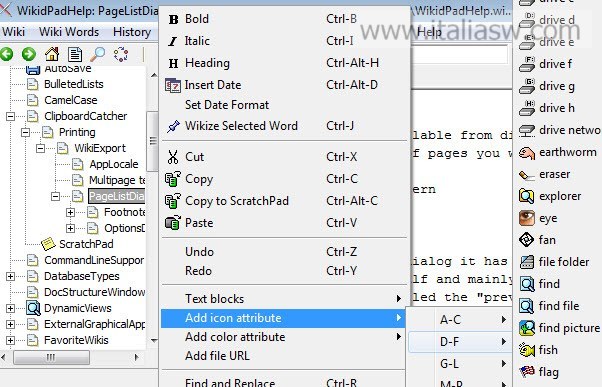Expand the DynamicViews tree node
Image resolution: width=602 pixels, height=387 pixels.
11,308
